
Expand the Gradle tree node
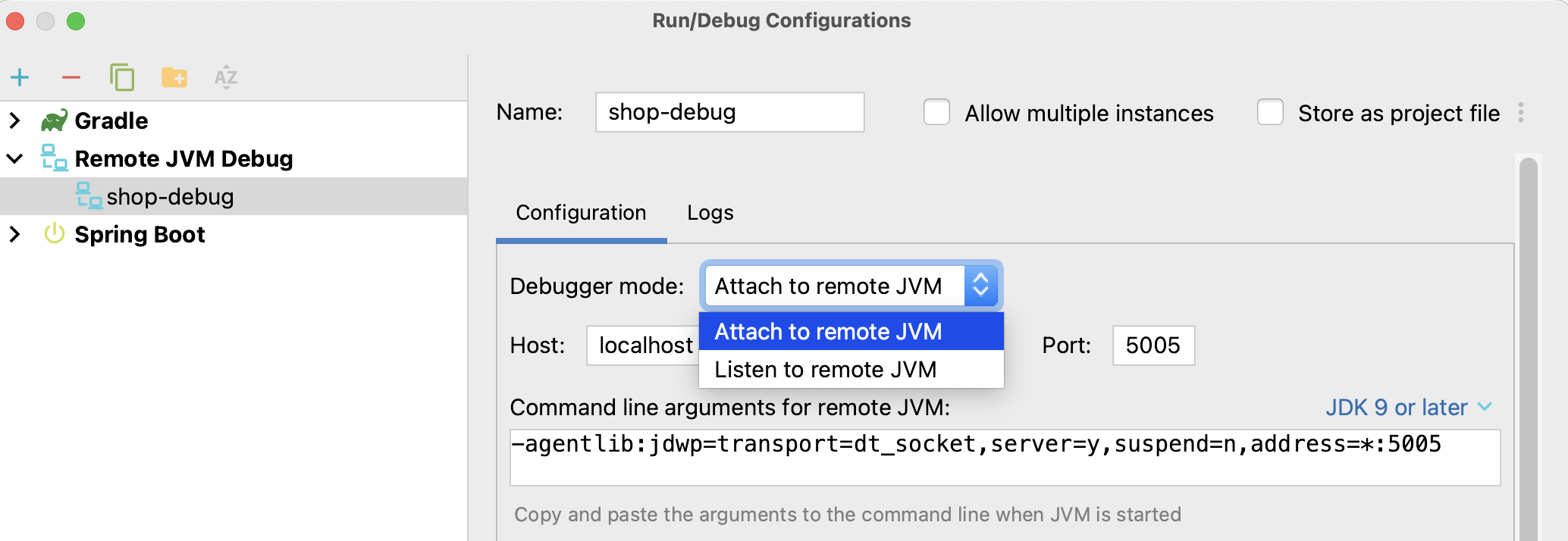click(x=14, y=120)
